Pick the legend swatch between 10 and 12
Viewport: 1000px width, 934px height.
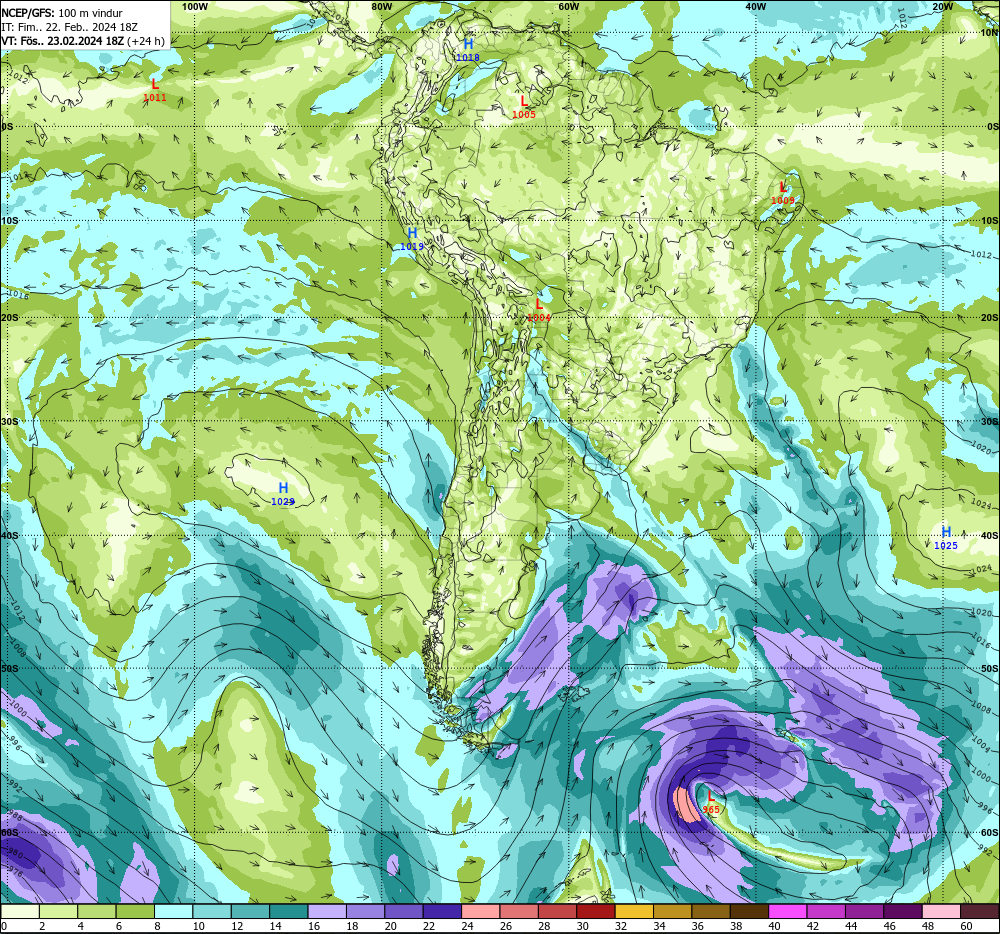point(212,912)
